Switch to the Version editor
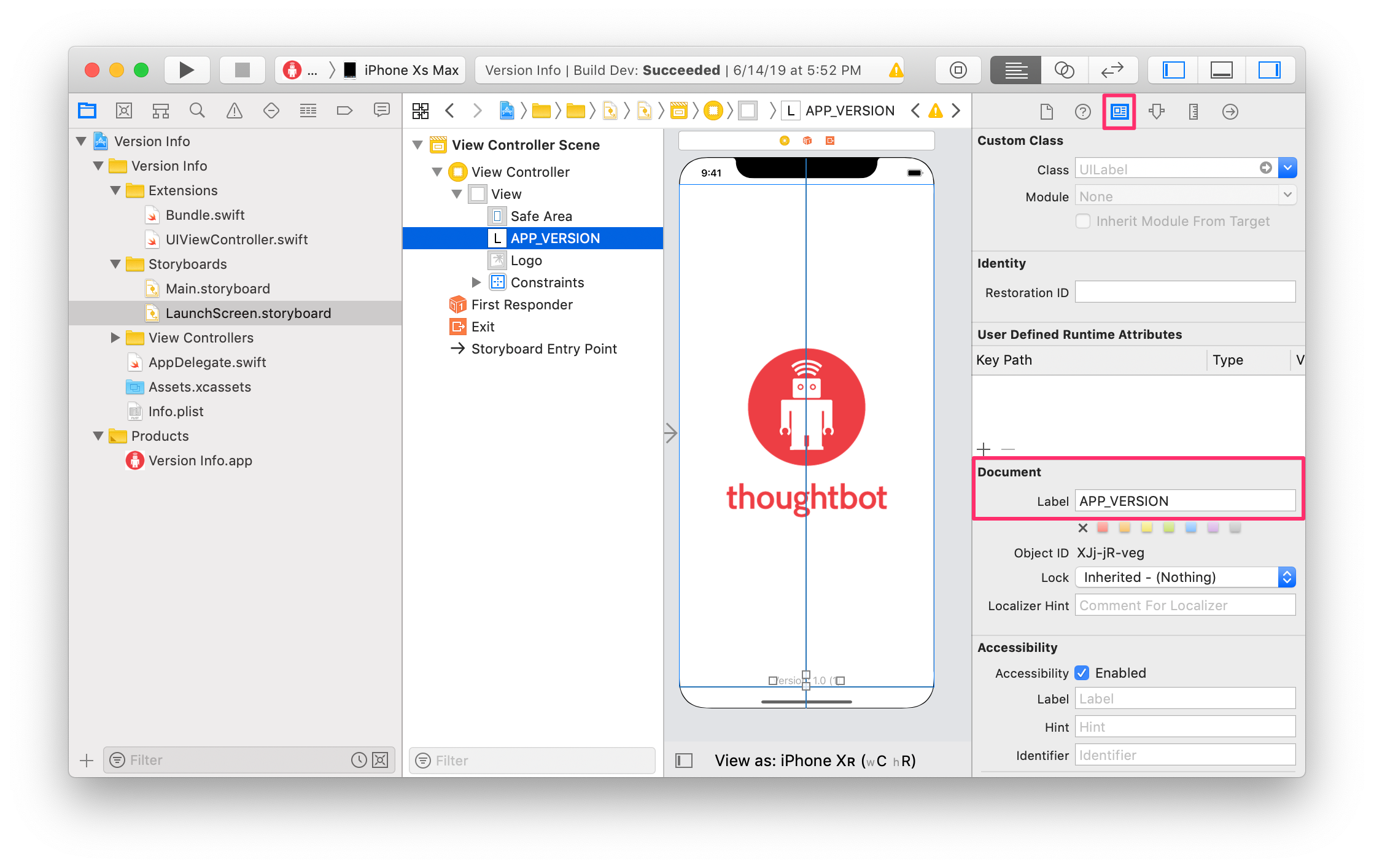The height and width of the screenshot is (868, 1374). tap(1113, 70)
